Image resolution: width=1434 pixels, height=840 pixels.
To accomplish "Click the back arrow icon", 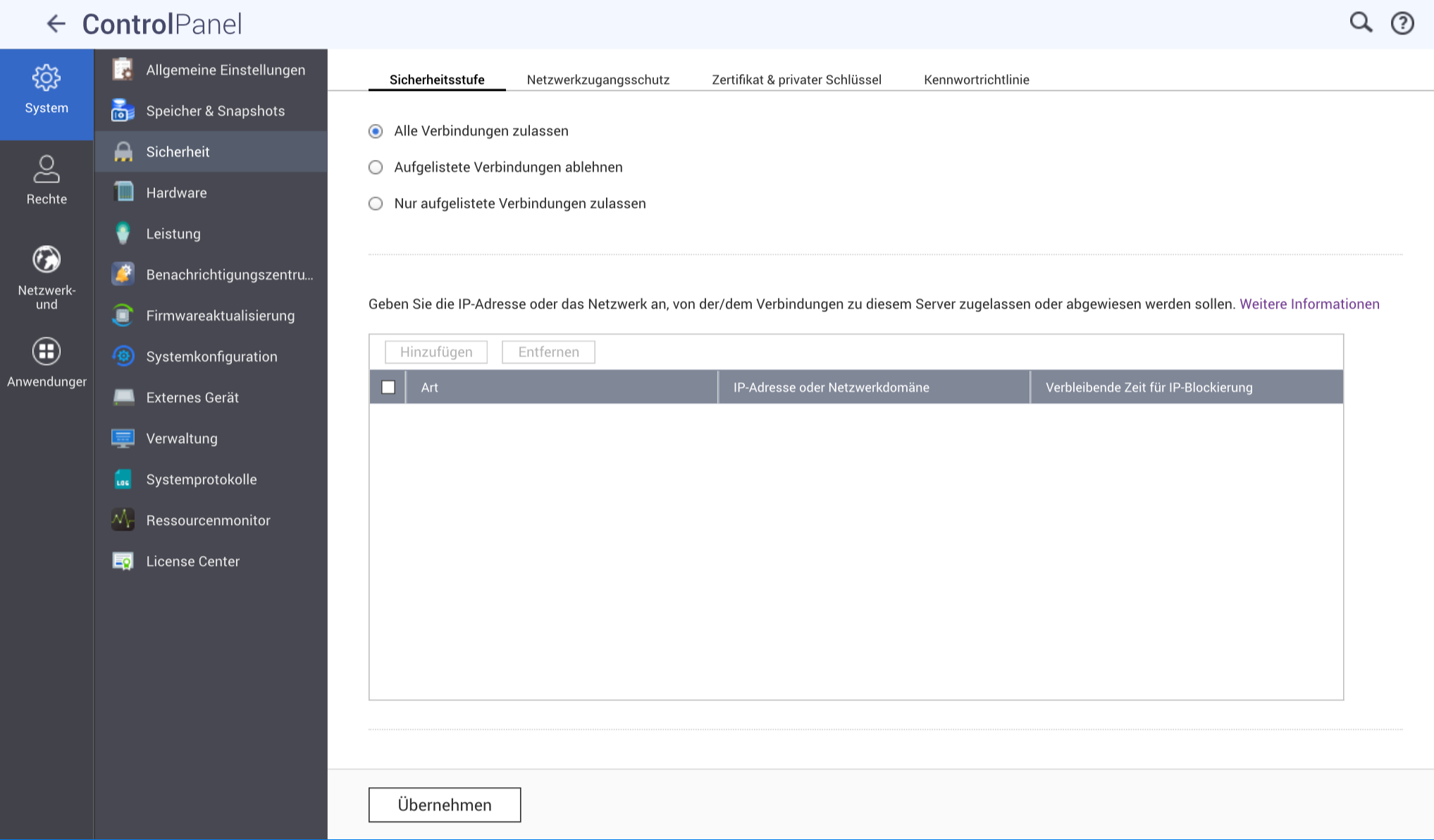I will 56,24.
